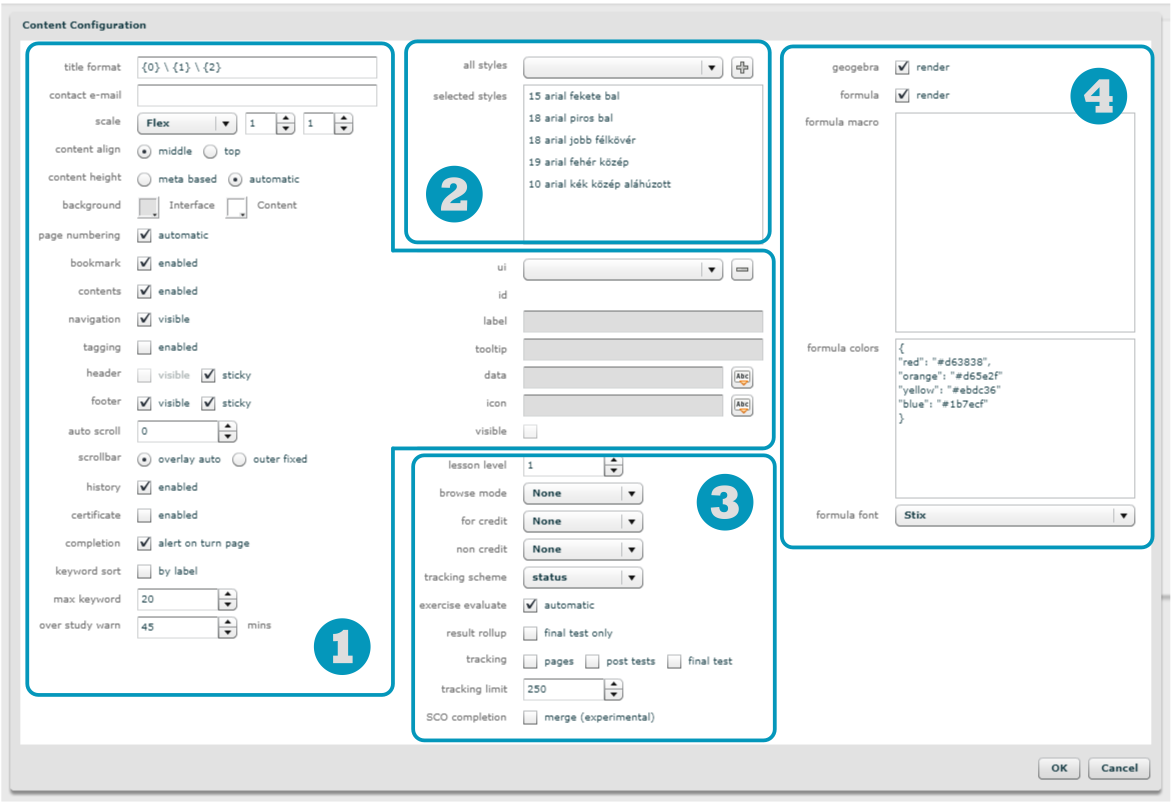
Task: Disable the bookmark enabled checkbox
Action: [145, 264]
